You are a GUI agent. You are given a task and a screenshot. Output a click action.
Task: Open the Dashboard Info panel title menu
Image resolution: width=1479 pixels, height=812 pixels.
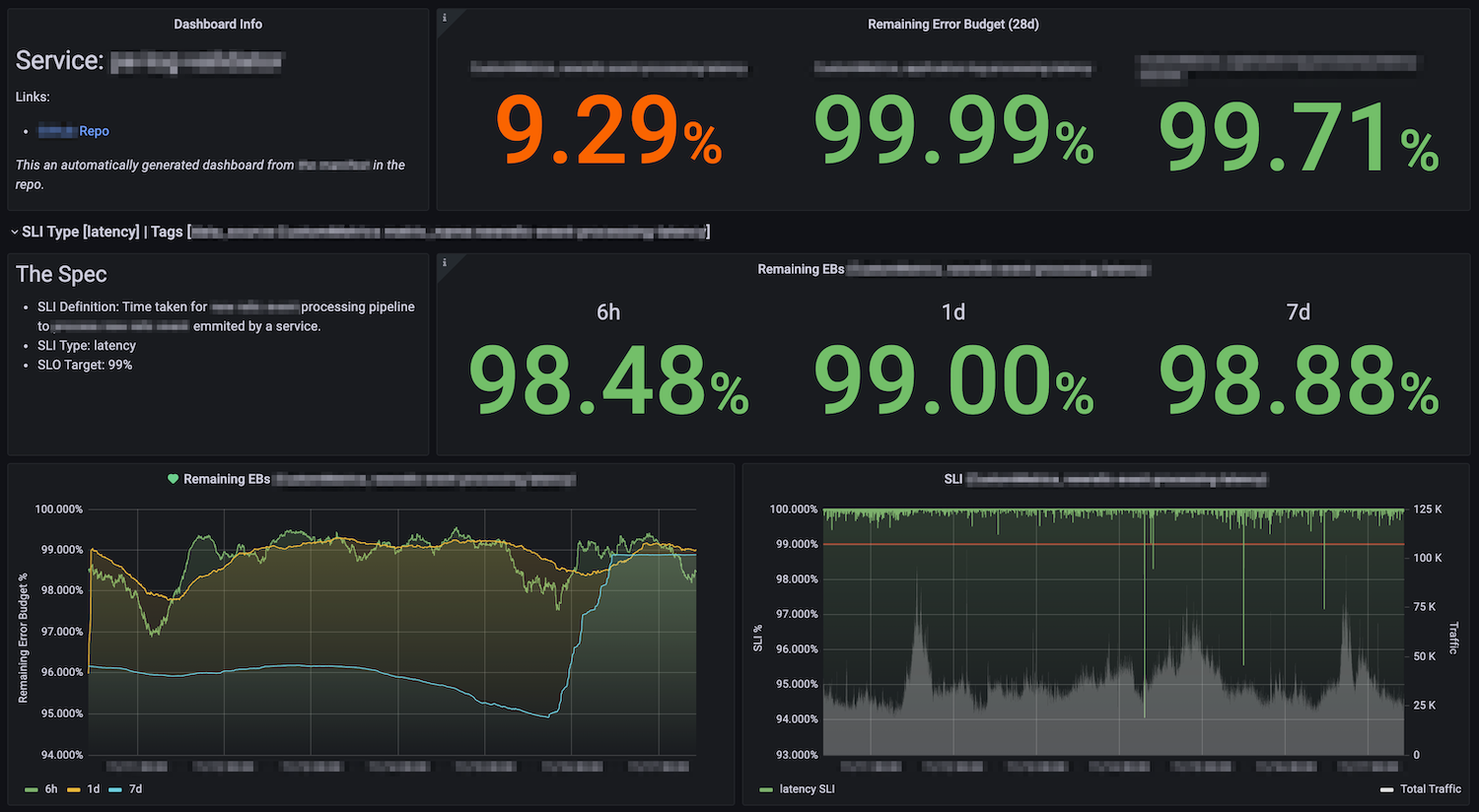click(218, 24)
